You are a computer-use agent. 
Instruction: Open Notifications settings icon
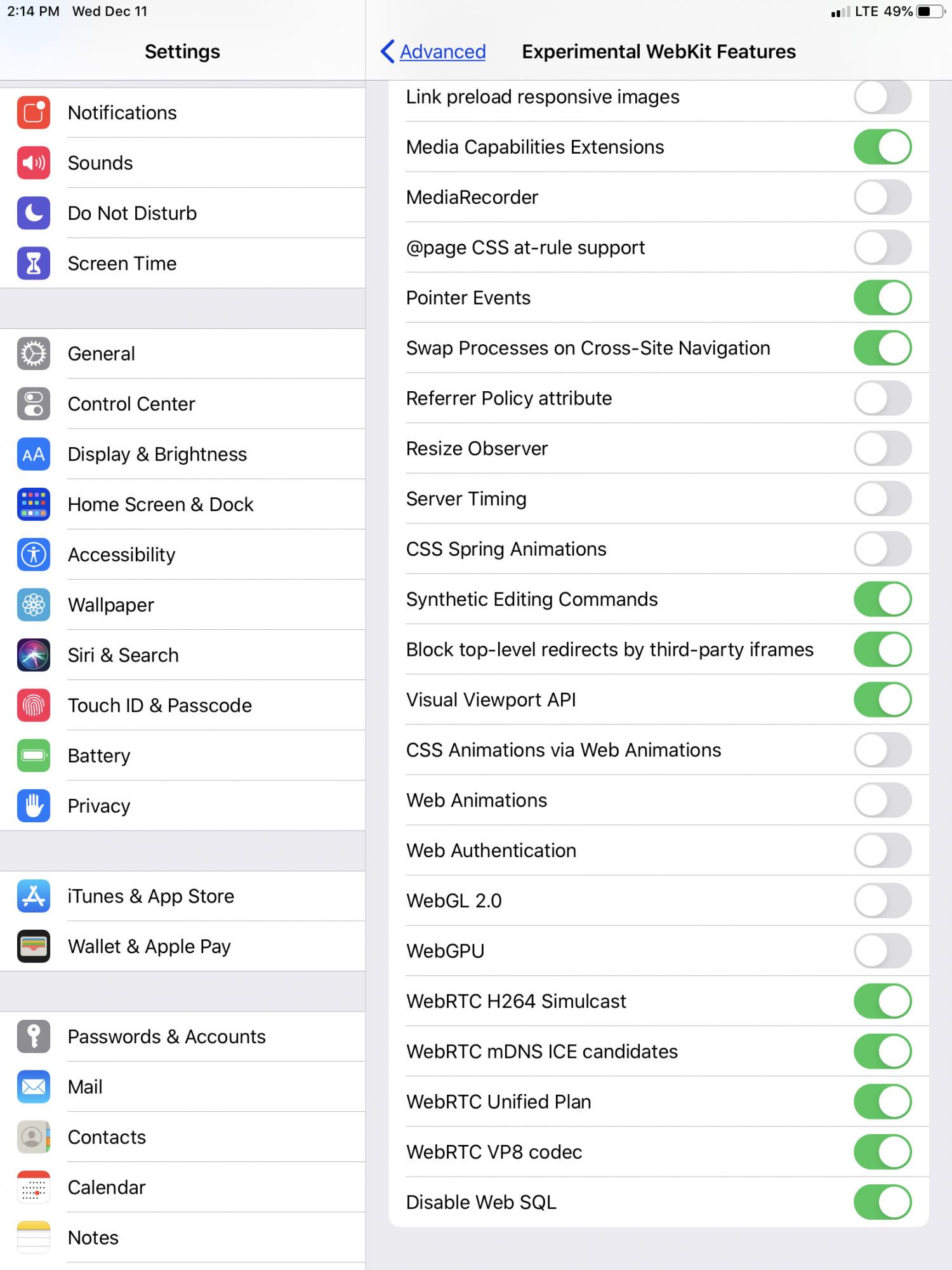[x=34, y=112]
